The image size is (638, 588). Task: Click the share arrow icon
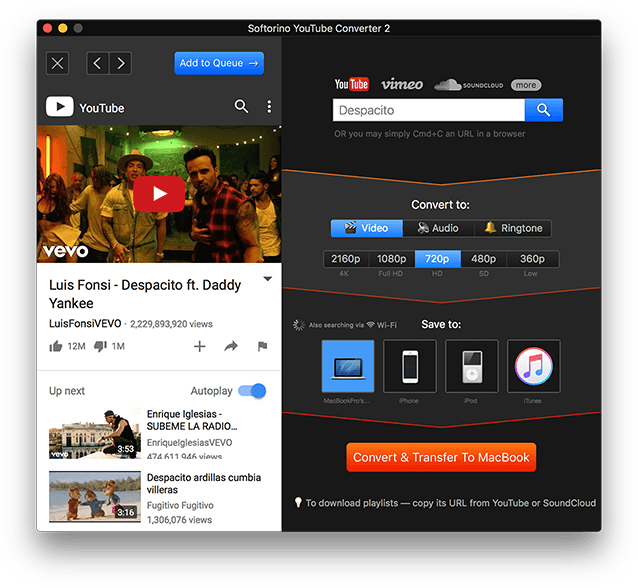231,346
